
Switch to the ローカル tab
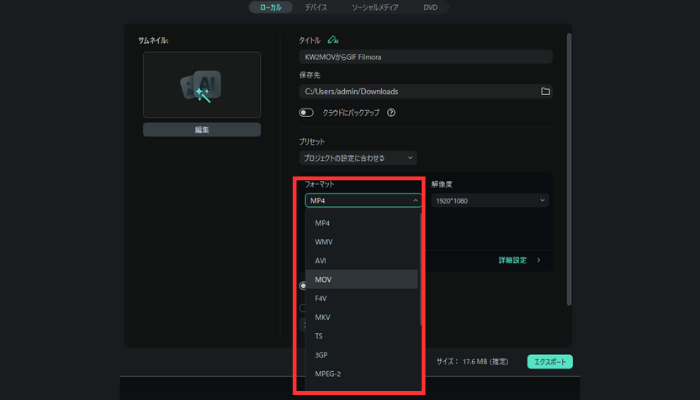[271, 7]
